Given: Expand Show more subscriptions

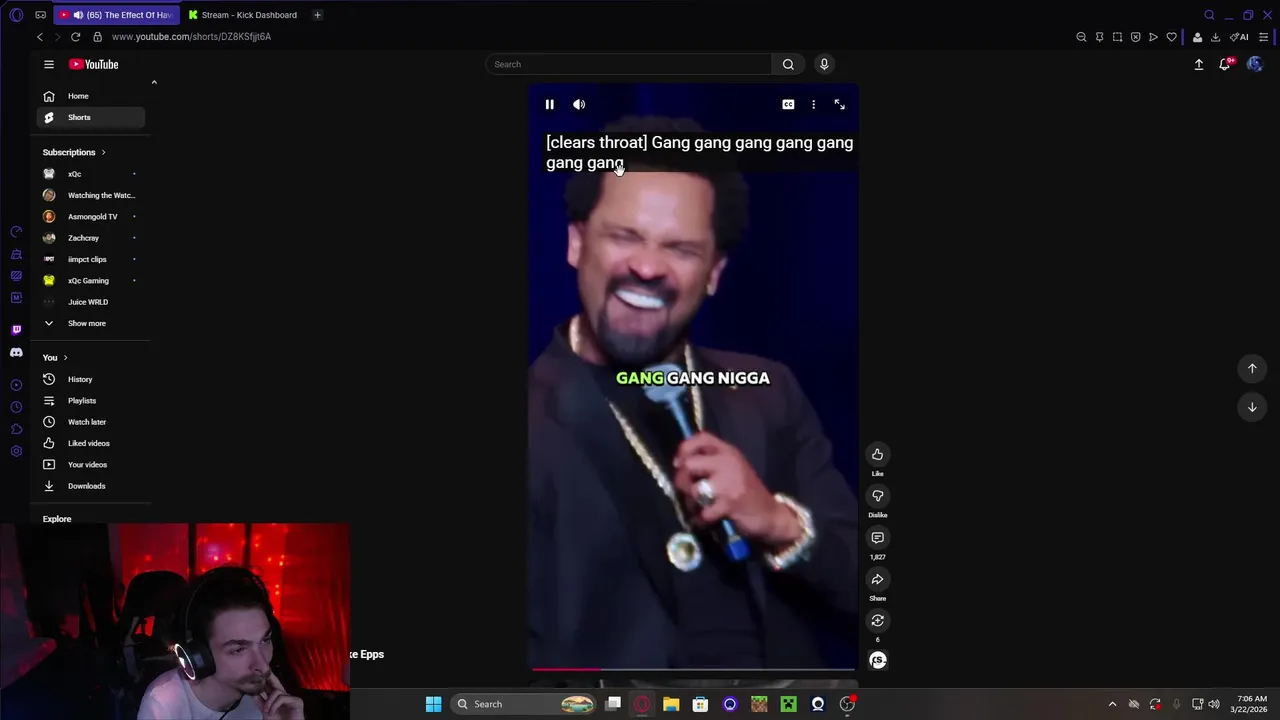Looking at the screenshot, I should [x=91, y=323].
